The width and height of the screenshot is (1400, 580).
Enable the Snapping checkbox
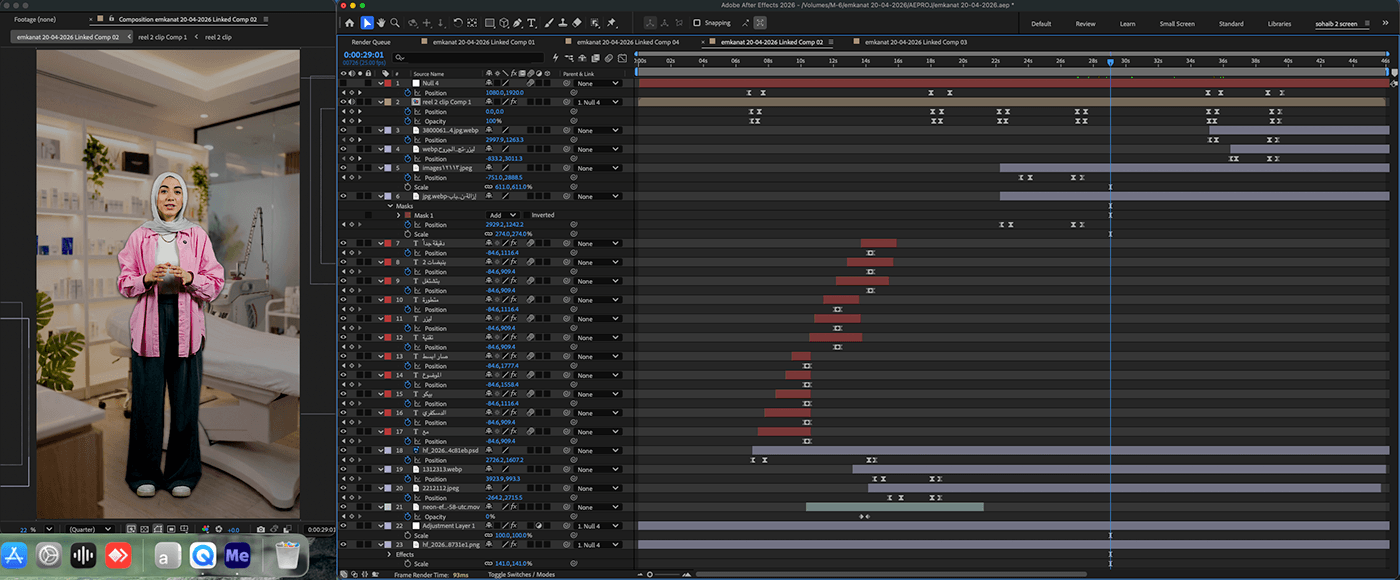point(697,23)
